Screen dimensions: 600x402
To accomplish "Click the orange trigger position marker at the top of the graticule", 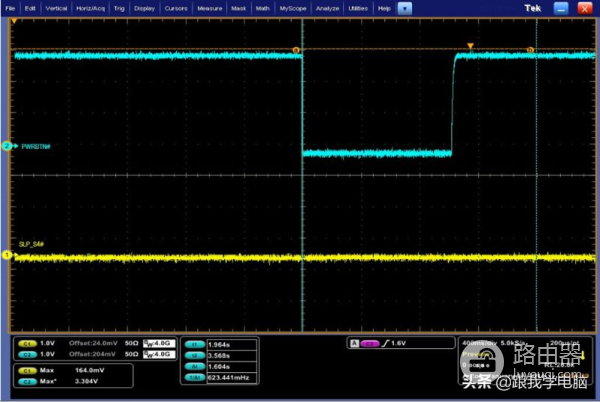I will [470, 45].
